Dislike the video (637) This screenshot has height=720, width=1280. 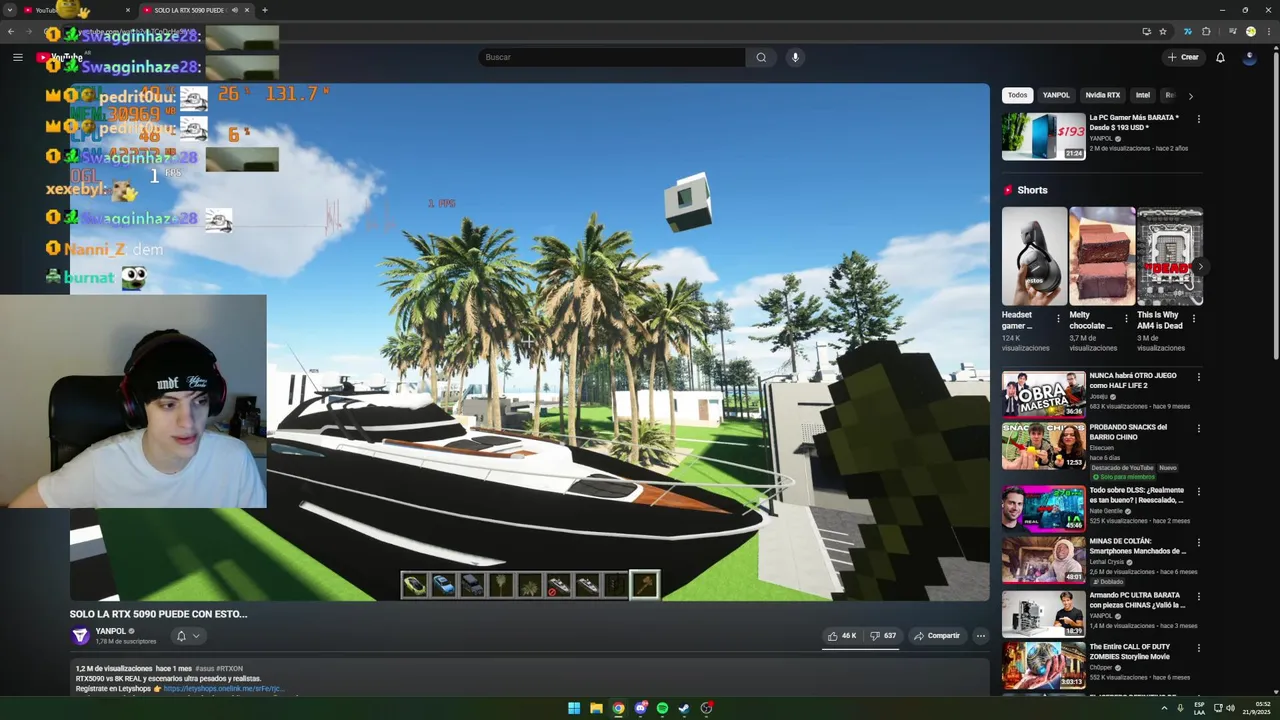point(882,636)
